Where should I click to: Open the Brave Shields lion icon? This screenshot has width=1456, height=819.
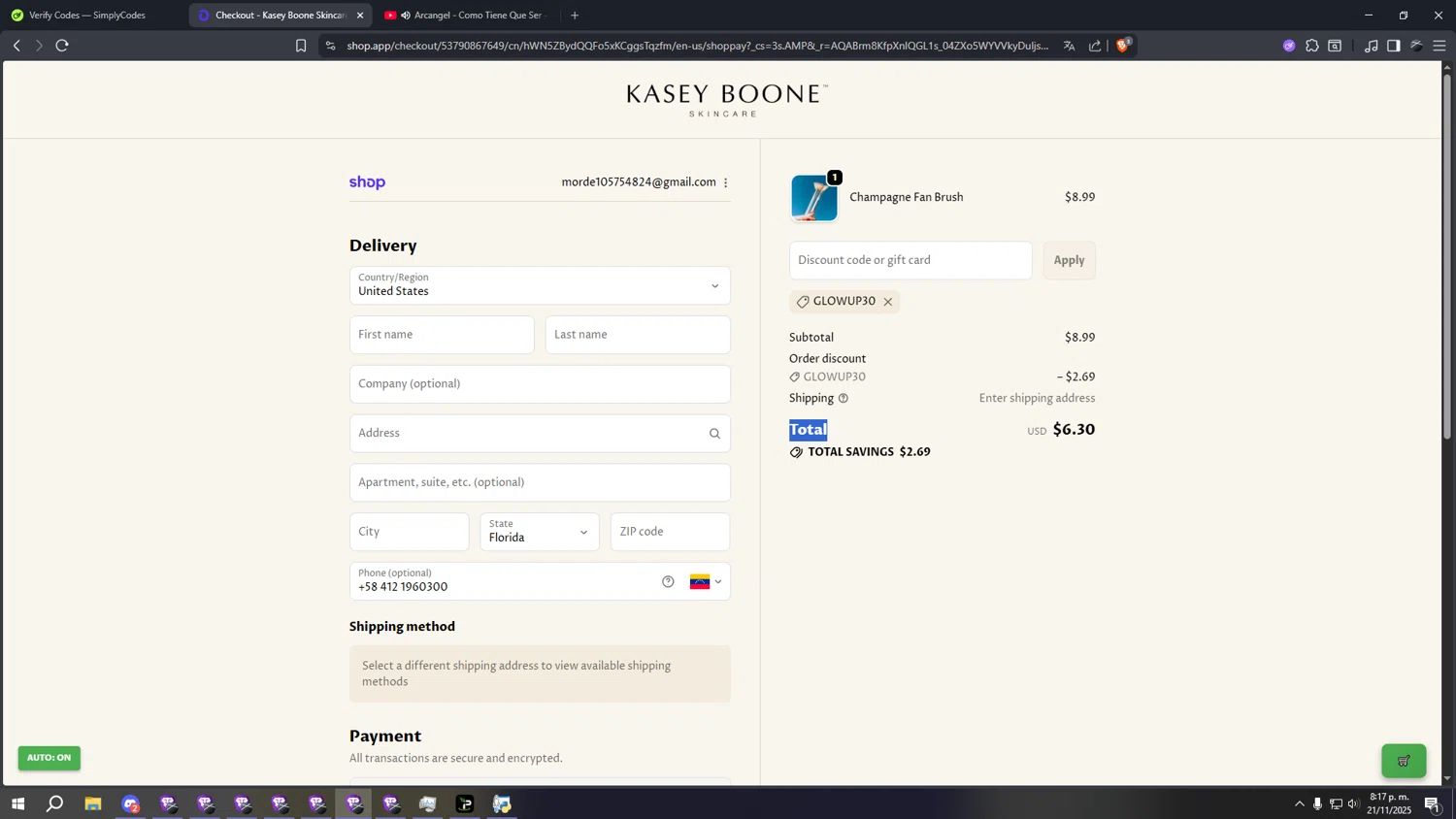pos(1123,45)
